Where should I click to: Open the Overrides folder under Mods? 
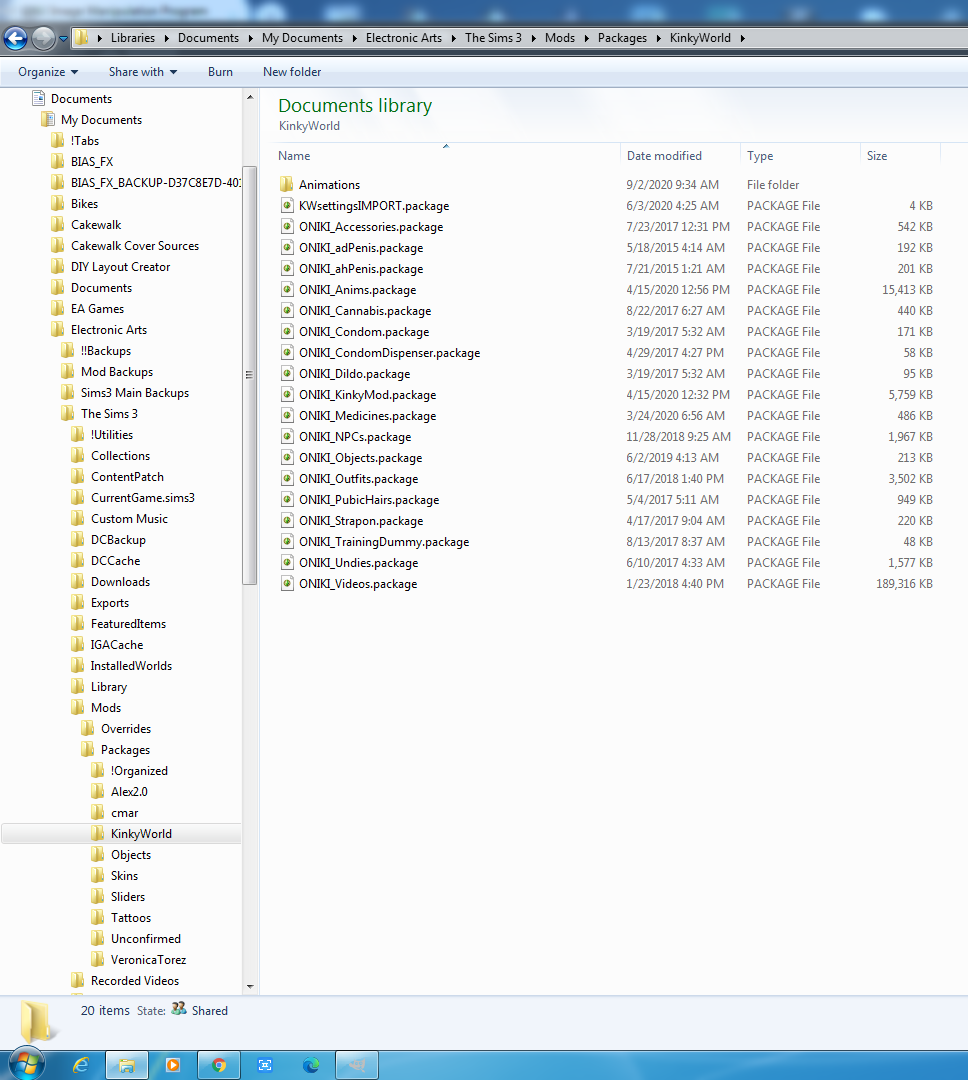coord(126,729)
